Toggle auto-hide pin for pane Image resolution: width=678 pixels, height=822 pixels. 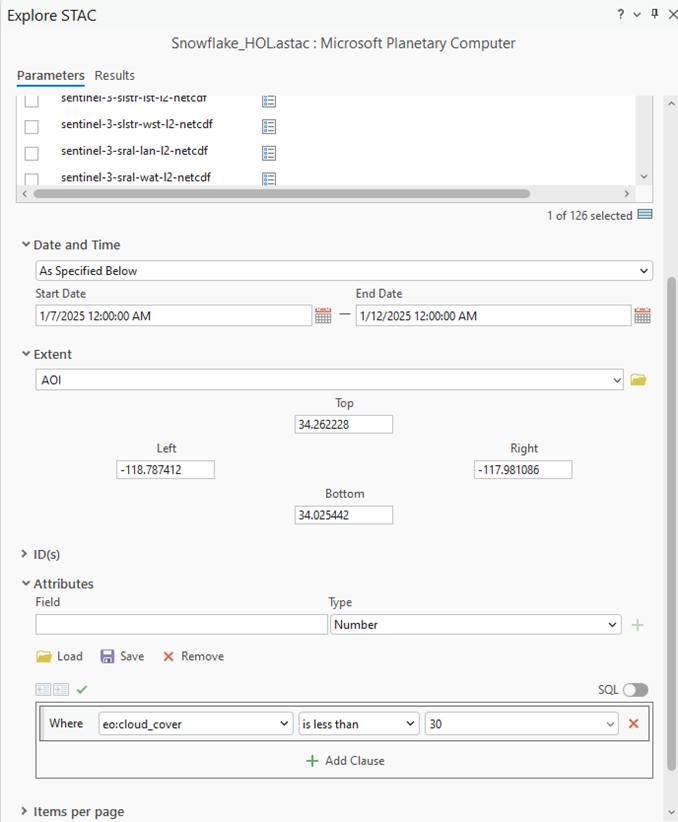[x=654, y=14]
